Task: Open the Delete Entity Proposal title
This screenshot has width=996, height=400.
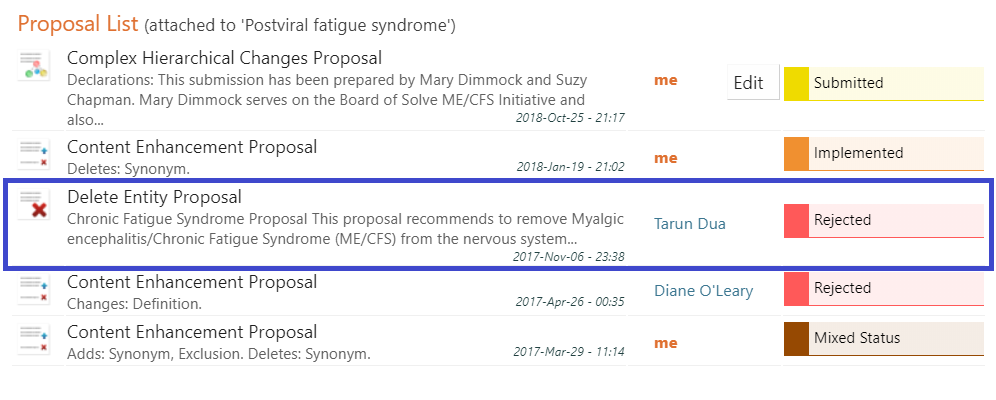Action: pyautogui.click(x=154, y=197)
